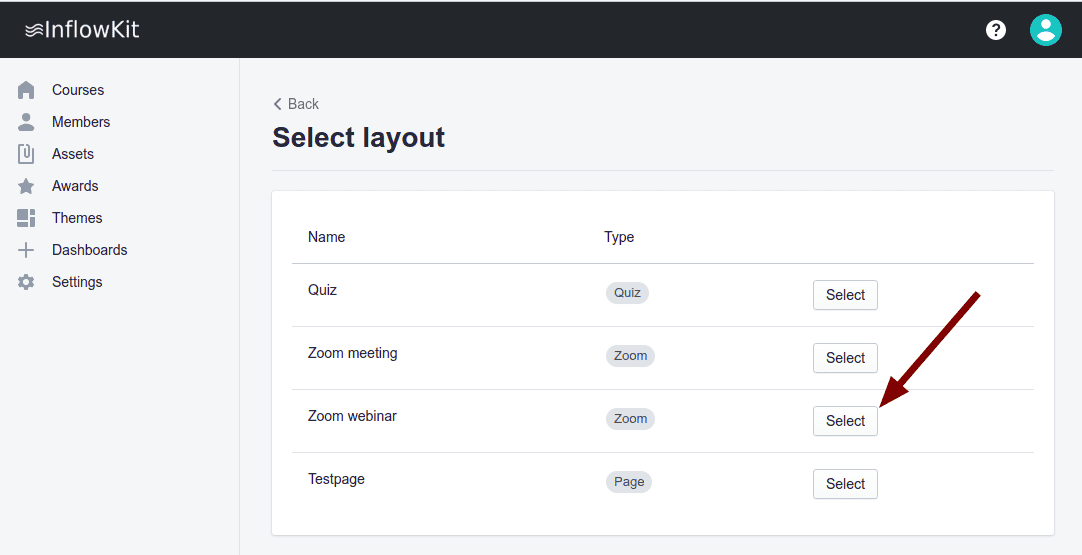Screen dimensions: 1082x555
Task: Click the Quiz type tag
Action: point(627,293)
